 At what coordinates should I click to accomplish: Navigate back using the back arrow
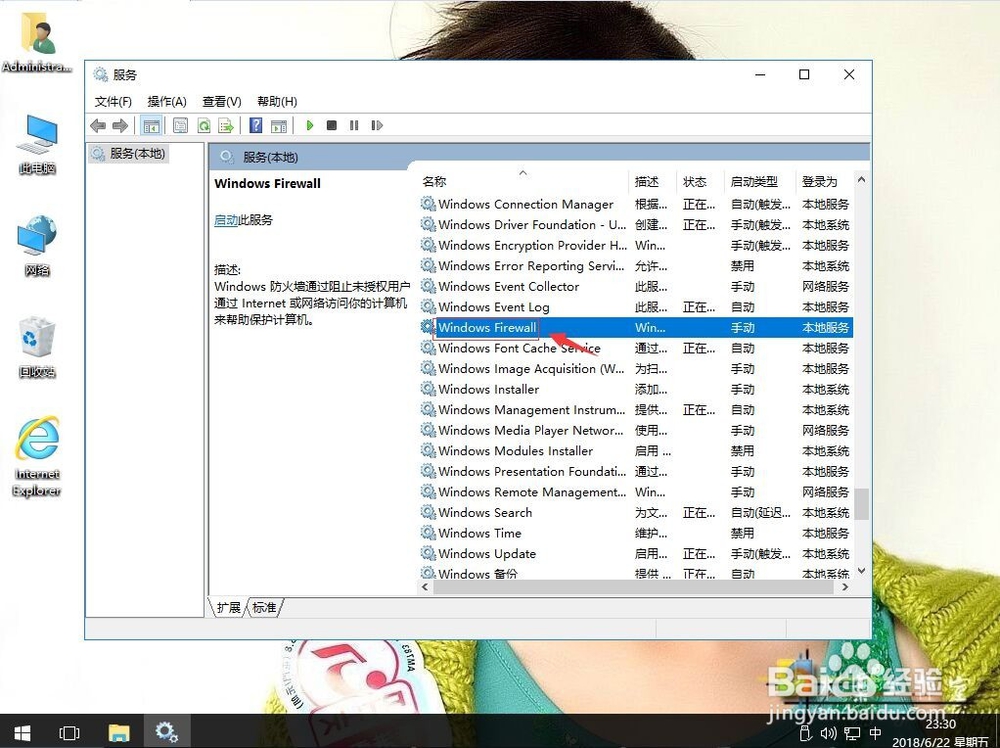96,125
